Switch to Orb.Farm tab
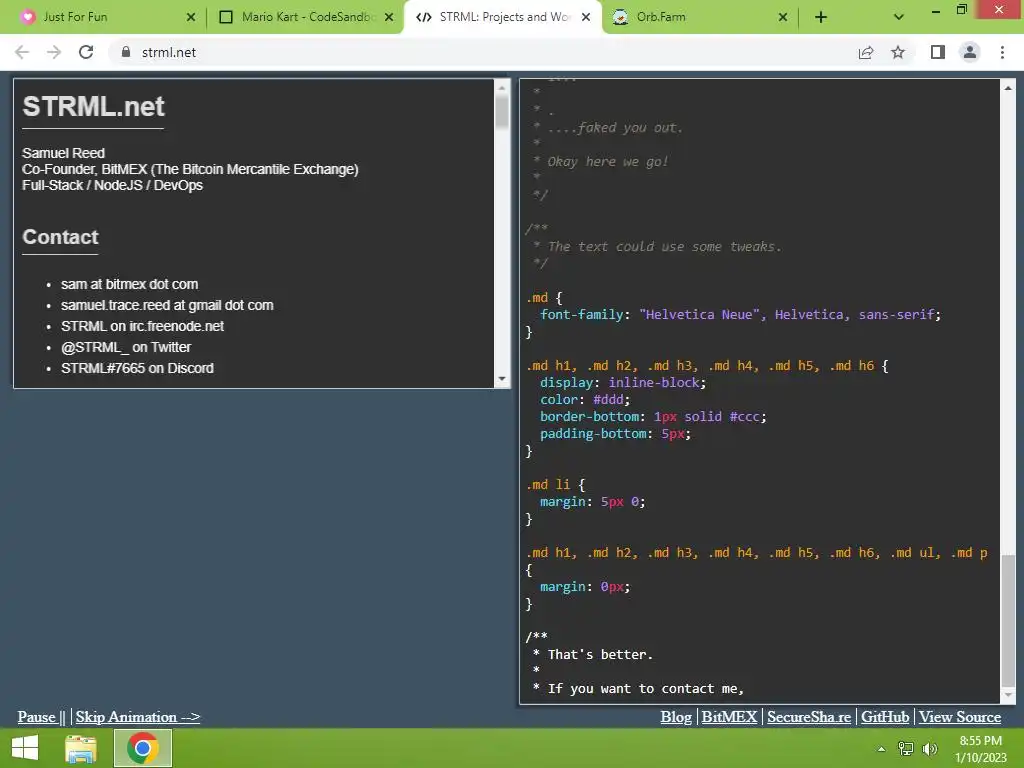The height and width of the screenshot is (768, 1024). point(699,17)
